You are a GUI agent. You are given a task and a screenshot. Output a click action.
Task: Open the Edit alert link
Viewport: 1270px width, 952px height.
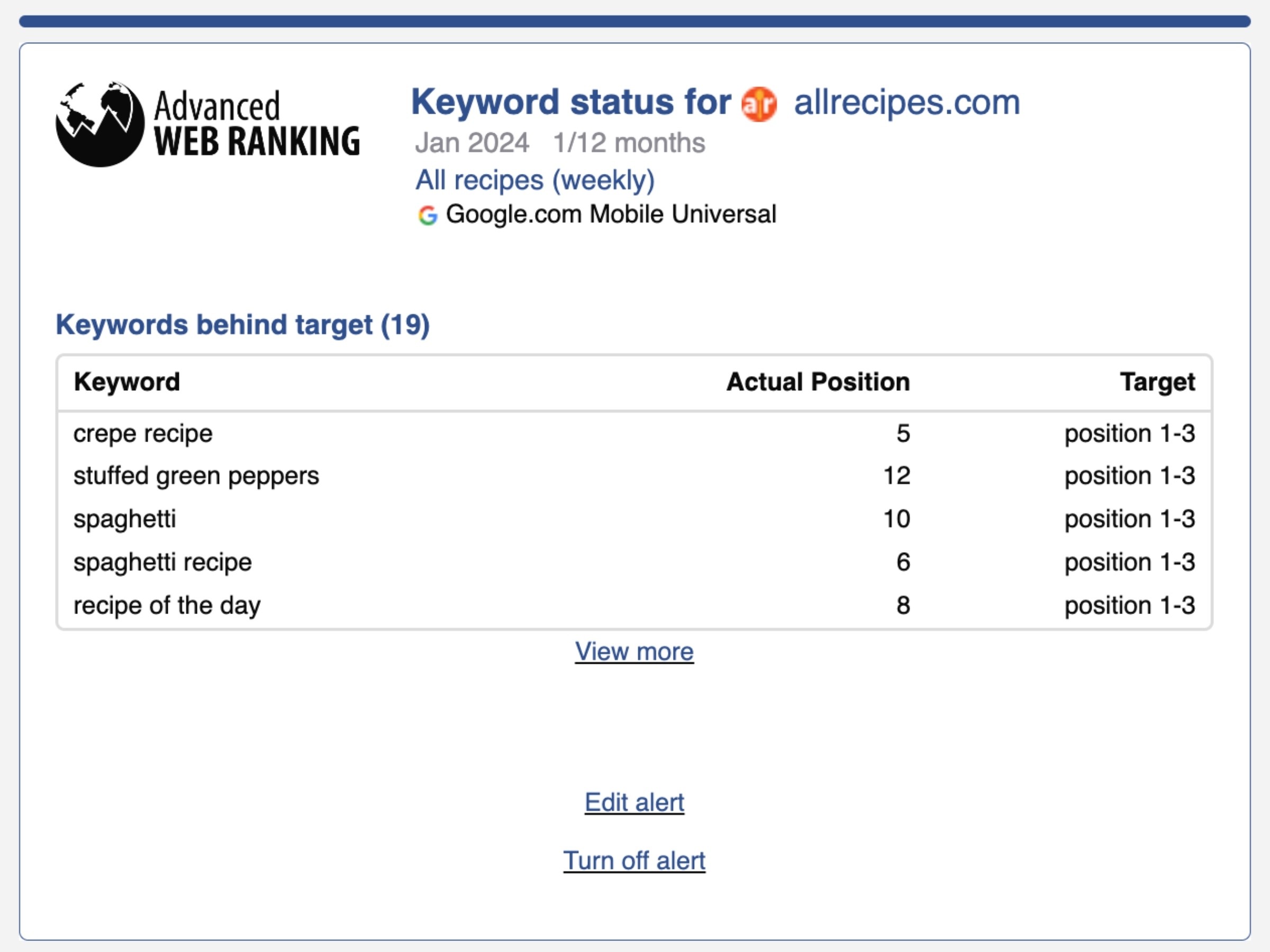coord(634,802)
